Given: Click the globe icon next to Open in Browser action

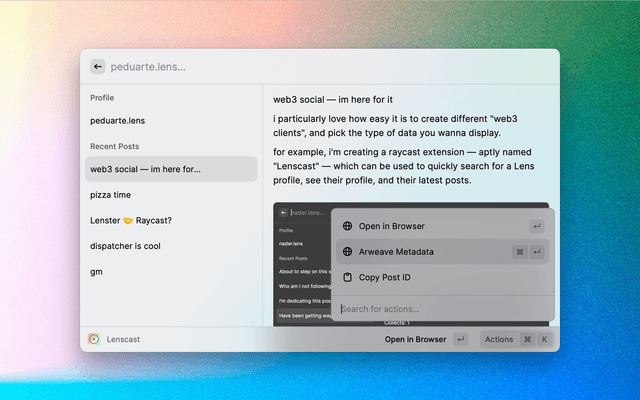Looking at the screenshot, I should point(347,226).
